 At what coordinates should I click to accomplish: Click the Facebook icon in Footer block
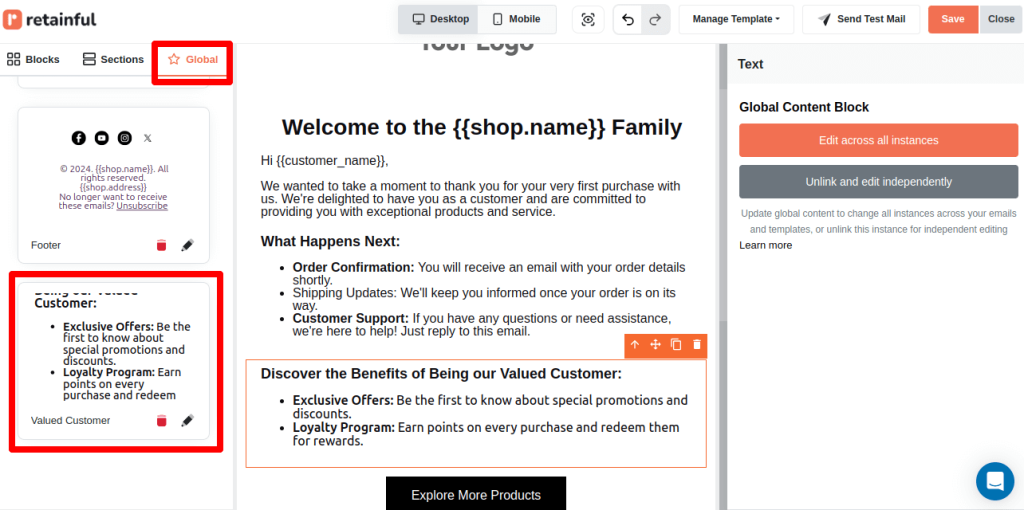click(x=78, y=138)
